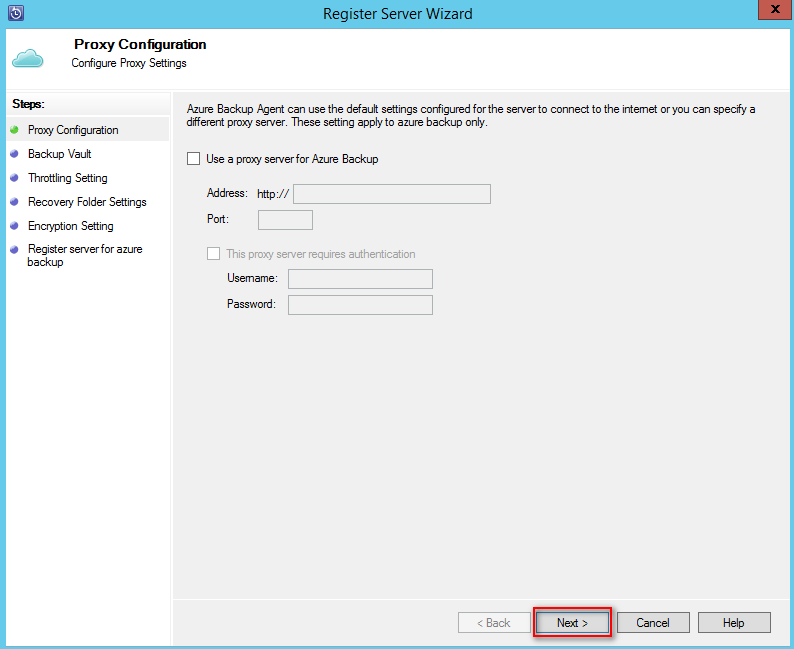Click into the Username field

click(x=360, y=278)
